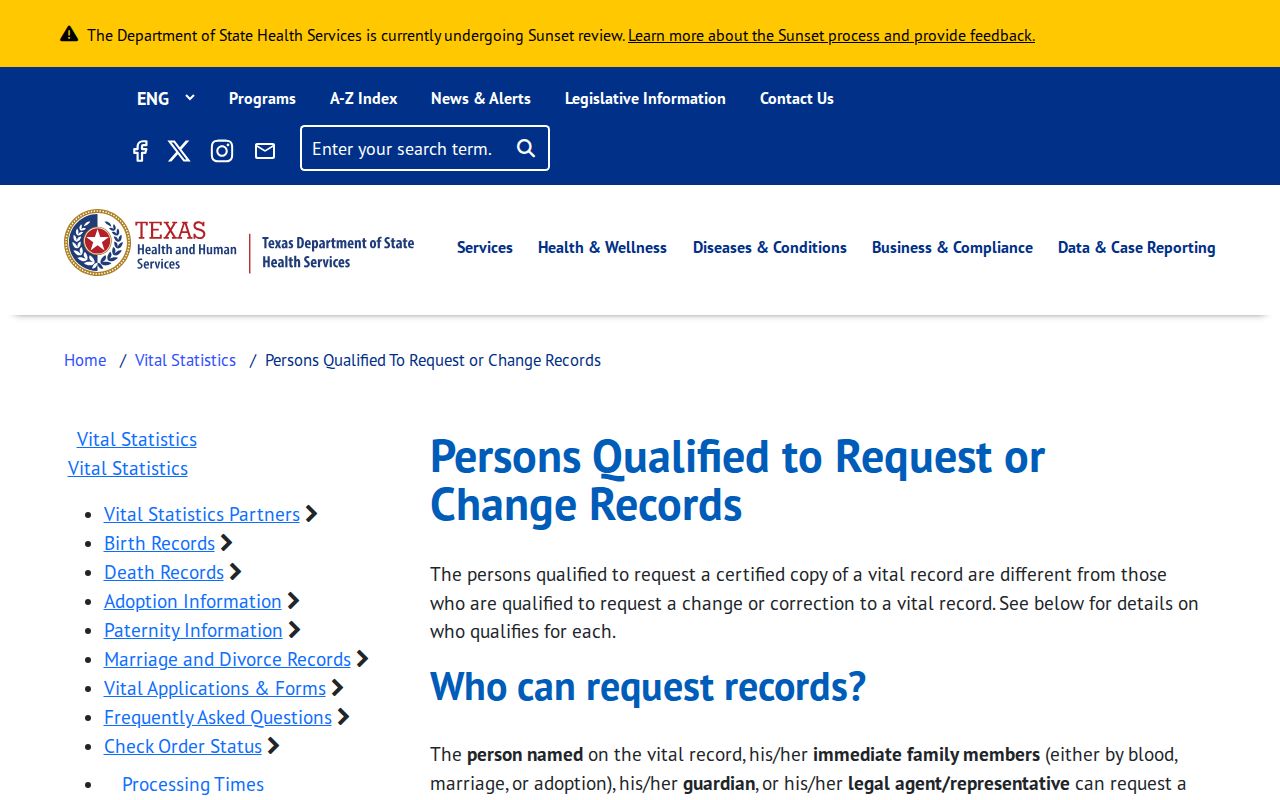Open the DSHS Facebook page icon
The width and height of the screenshot is (1280, 800).
coord(140,151)
